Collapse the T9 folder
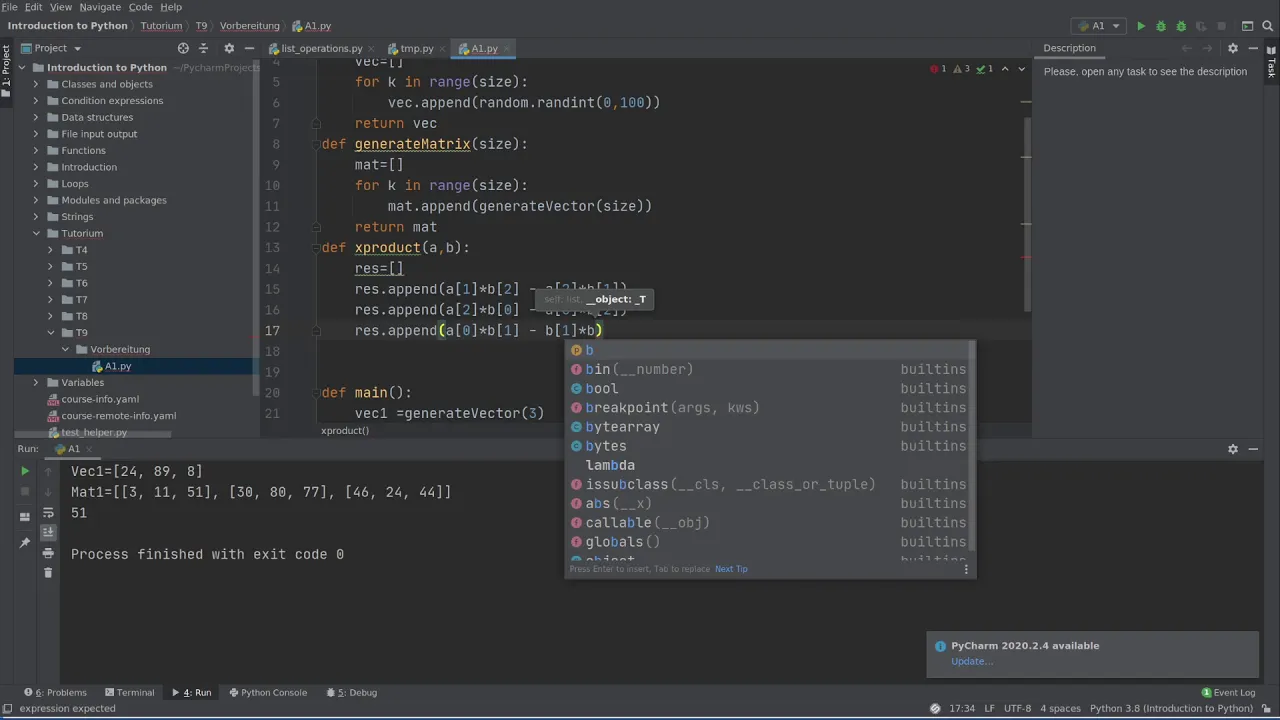 (50, 333)
